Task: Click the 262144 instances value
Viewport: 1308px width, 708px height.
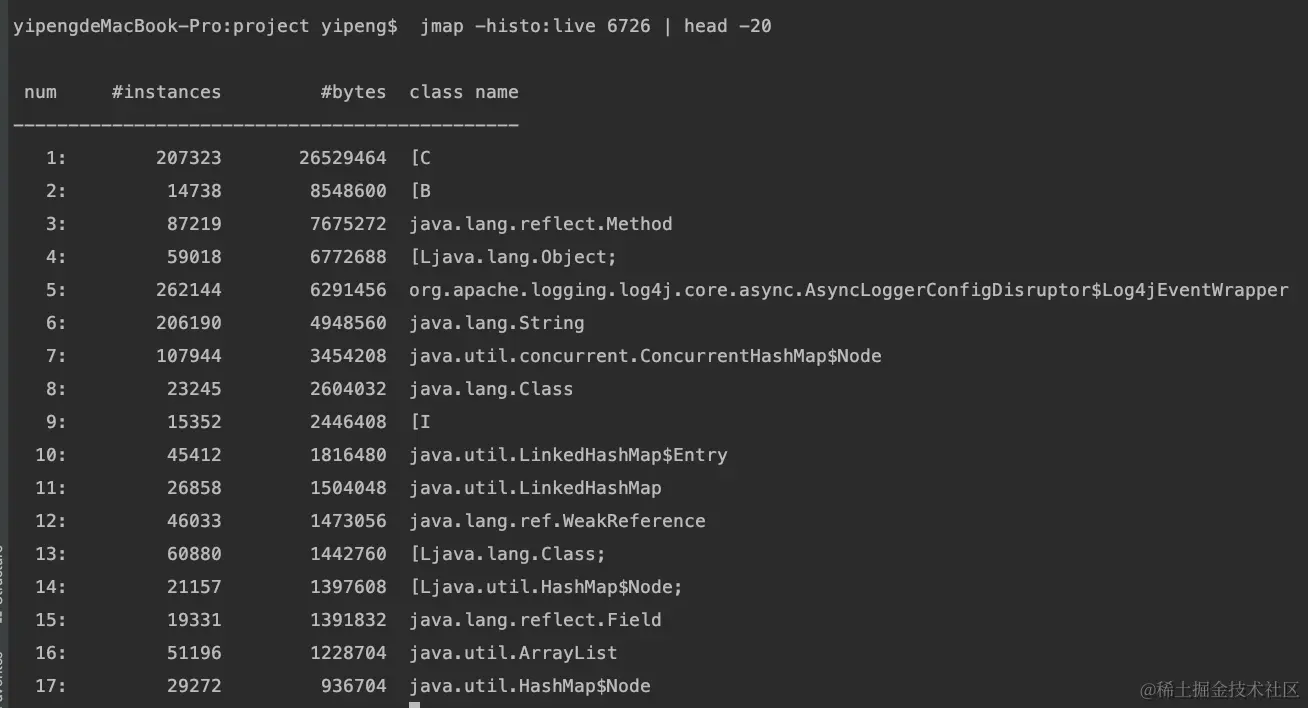Action: click(189, 290)
